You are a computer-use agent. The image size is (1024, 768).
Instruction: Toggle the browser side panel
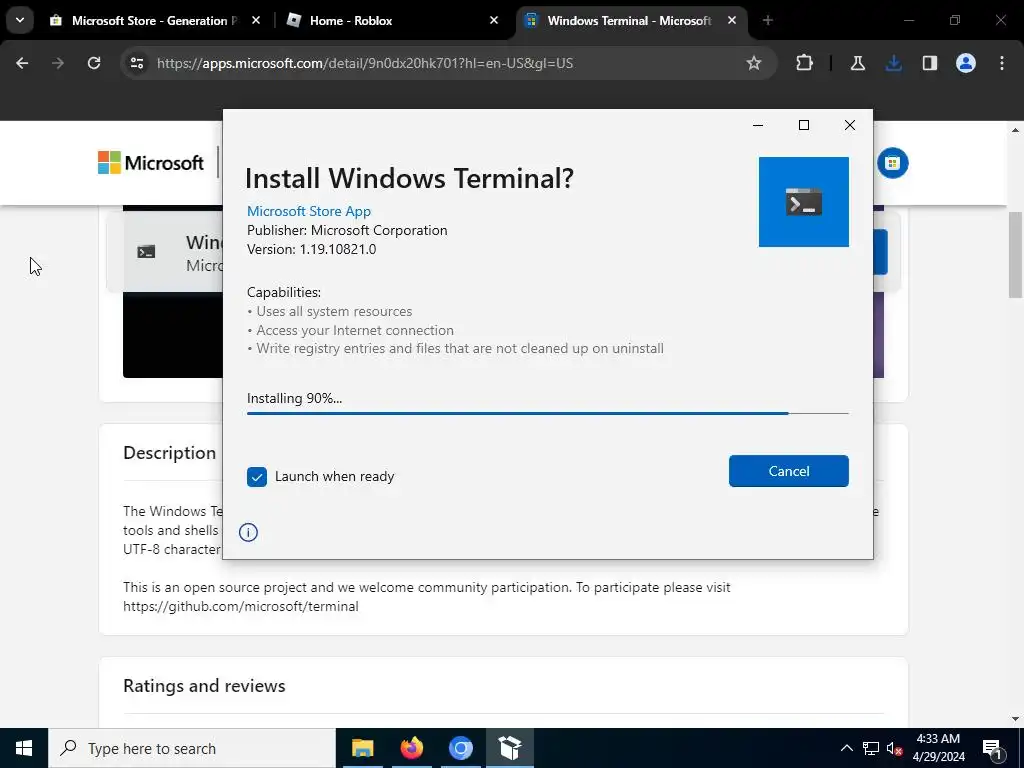930,63
